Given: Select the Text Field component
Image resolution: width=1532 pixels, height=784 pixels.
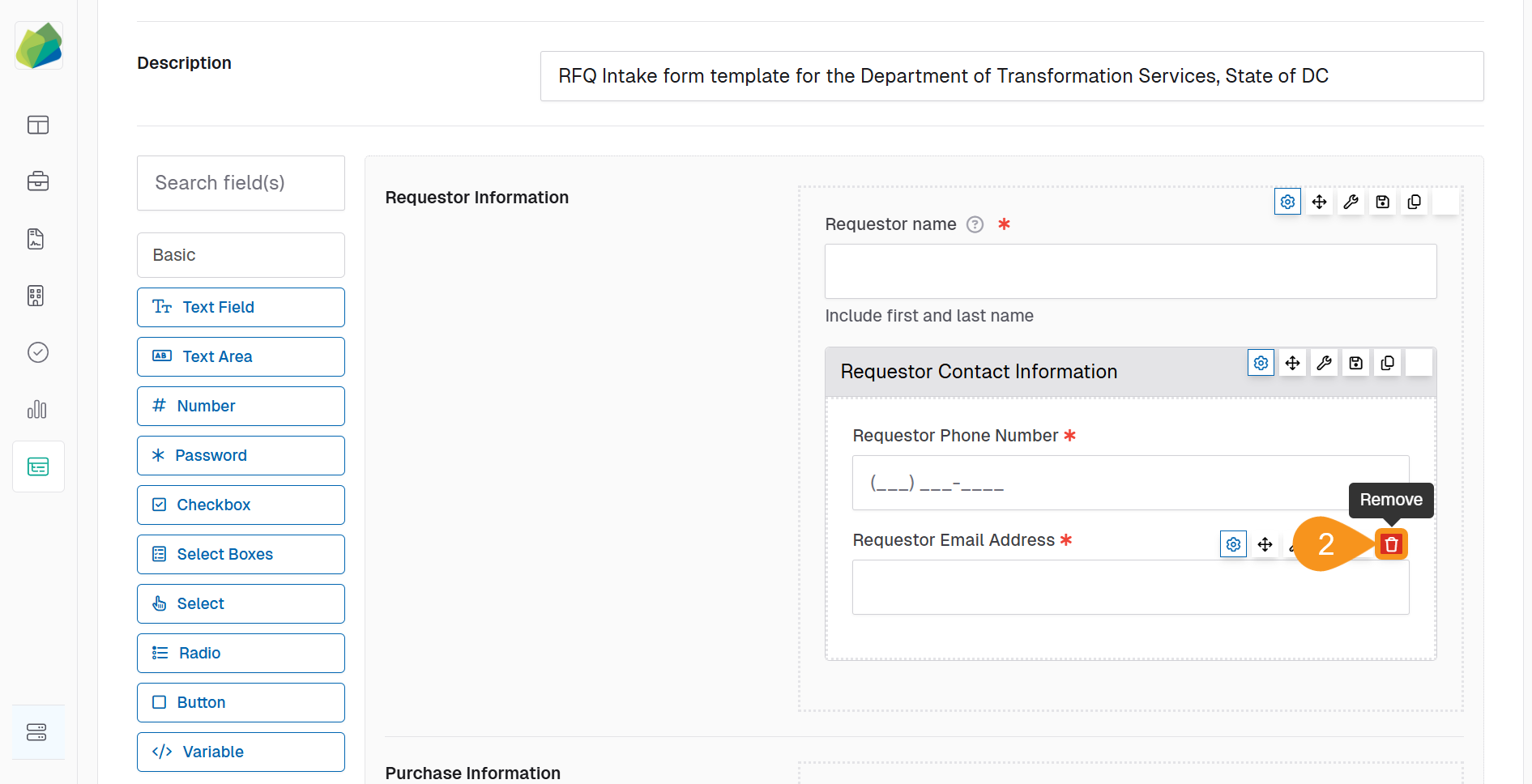Looking at the screenshot, I should tap(241, 307).
